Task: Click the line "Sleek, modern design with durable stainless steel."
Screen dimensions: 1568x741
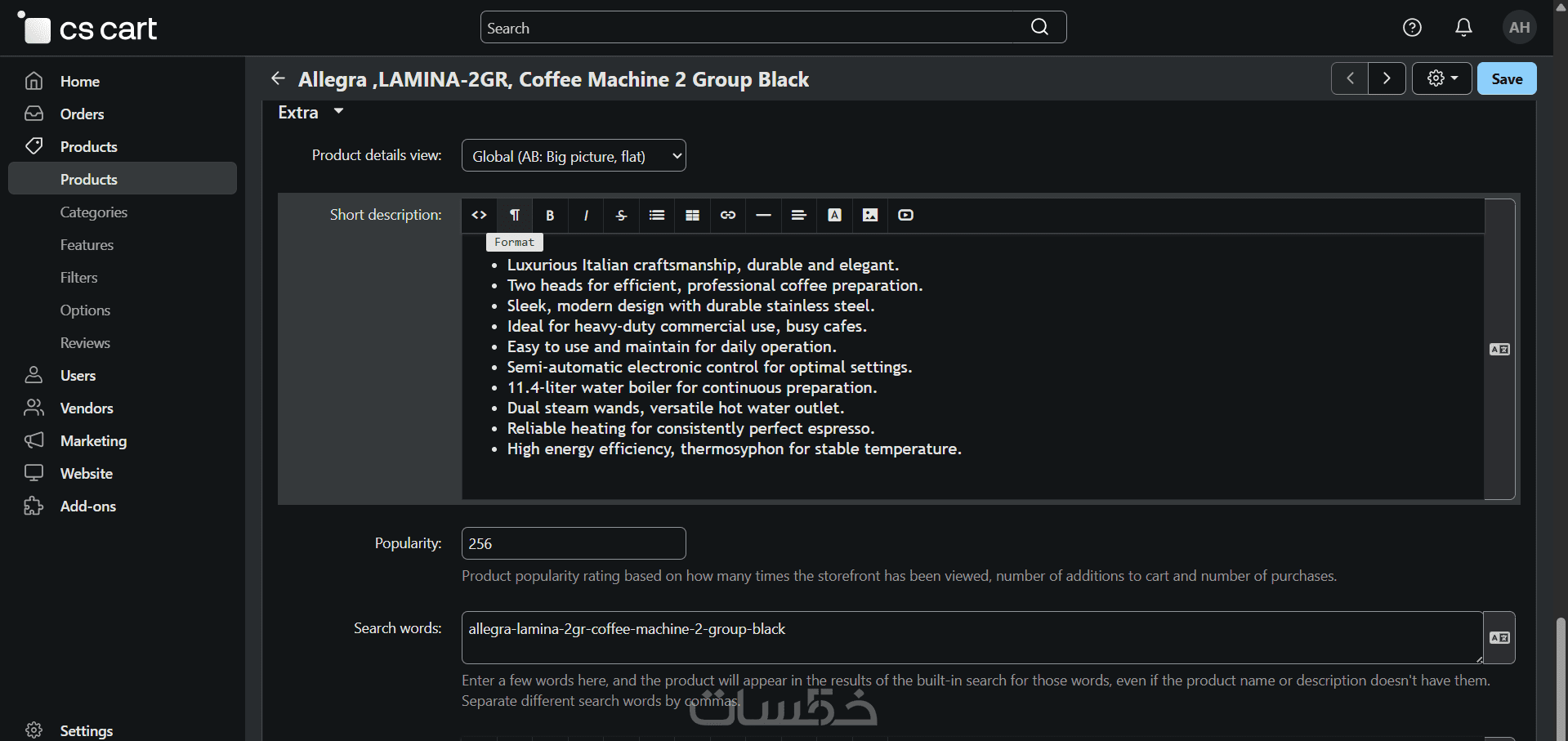Action: tap(690, 306)
